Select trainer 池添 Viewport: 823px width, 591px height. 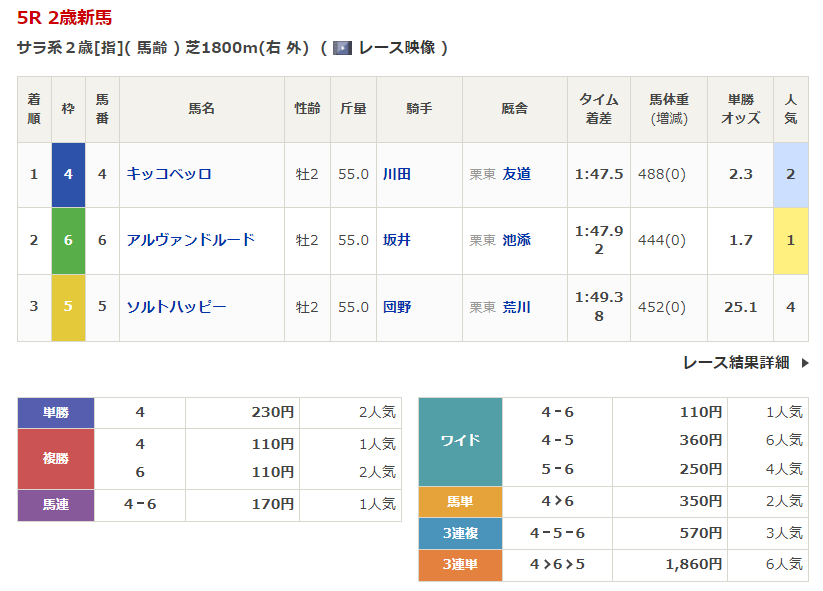pyautogui.click(x=517, y=240)
